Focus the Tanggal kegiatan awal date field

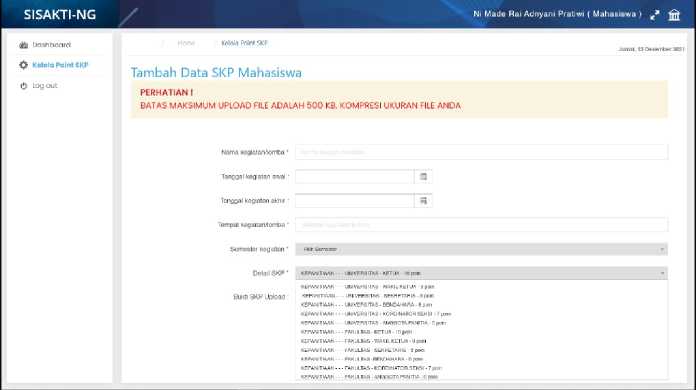pos(355,177)
